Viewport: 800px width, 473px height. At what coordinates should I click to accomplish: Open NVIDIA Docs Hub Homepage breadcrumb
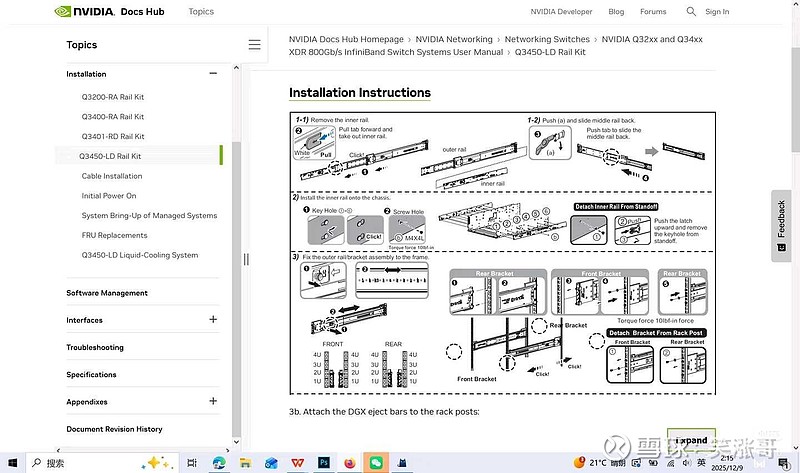click(x=346, y=39)
